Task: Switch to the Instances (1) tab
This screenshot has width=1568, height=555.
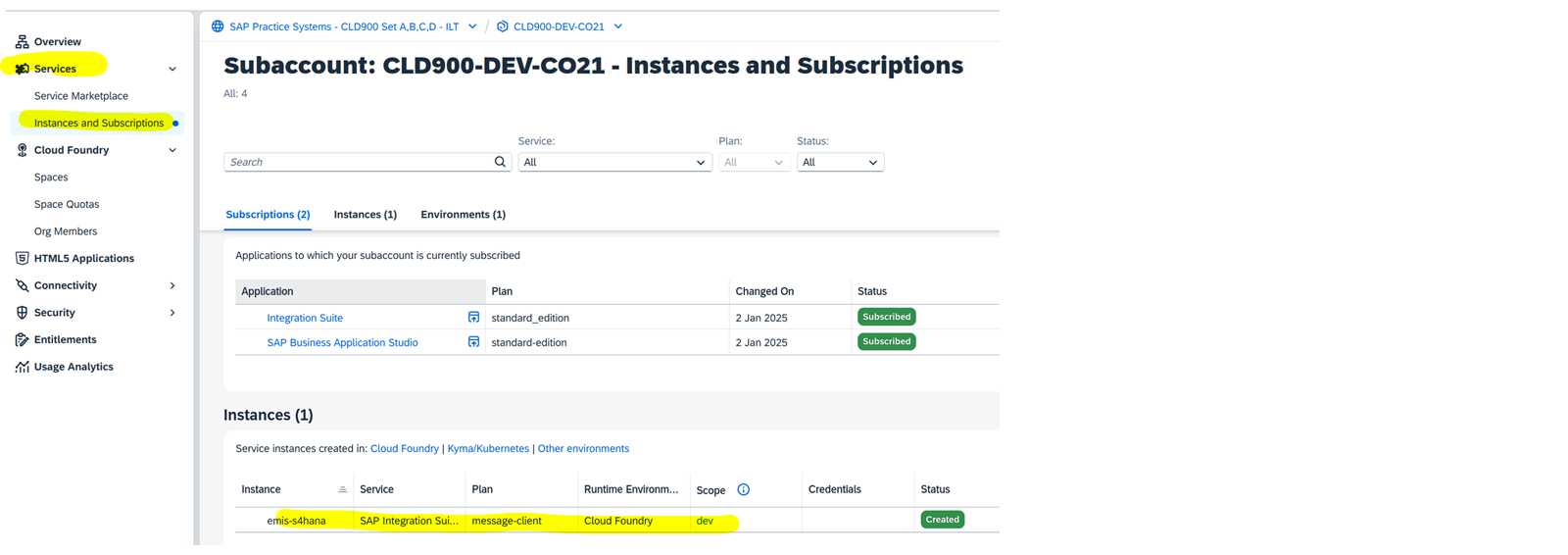Action: [x=365, y=214]
